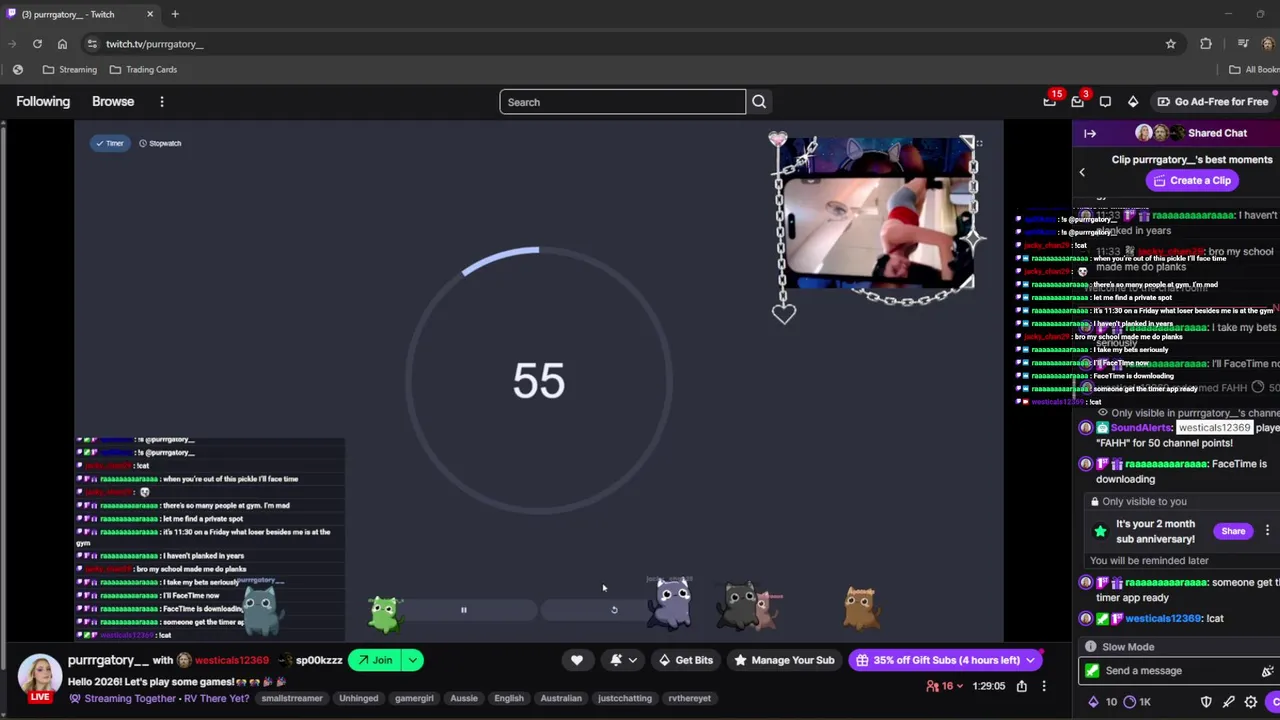Toggle the notification bell for channel
Viewport: 1280px width, 720px height.
616,660
